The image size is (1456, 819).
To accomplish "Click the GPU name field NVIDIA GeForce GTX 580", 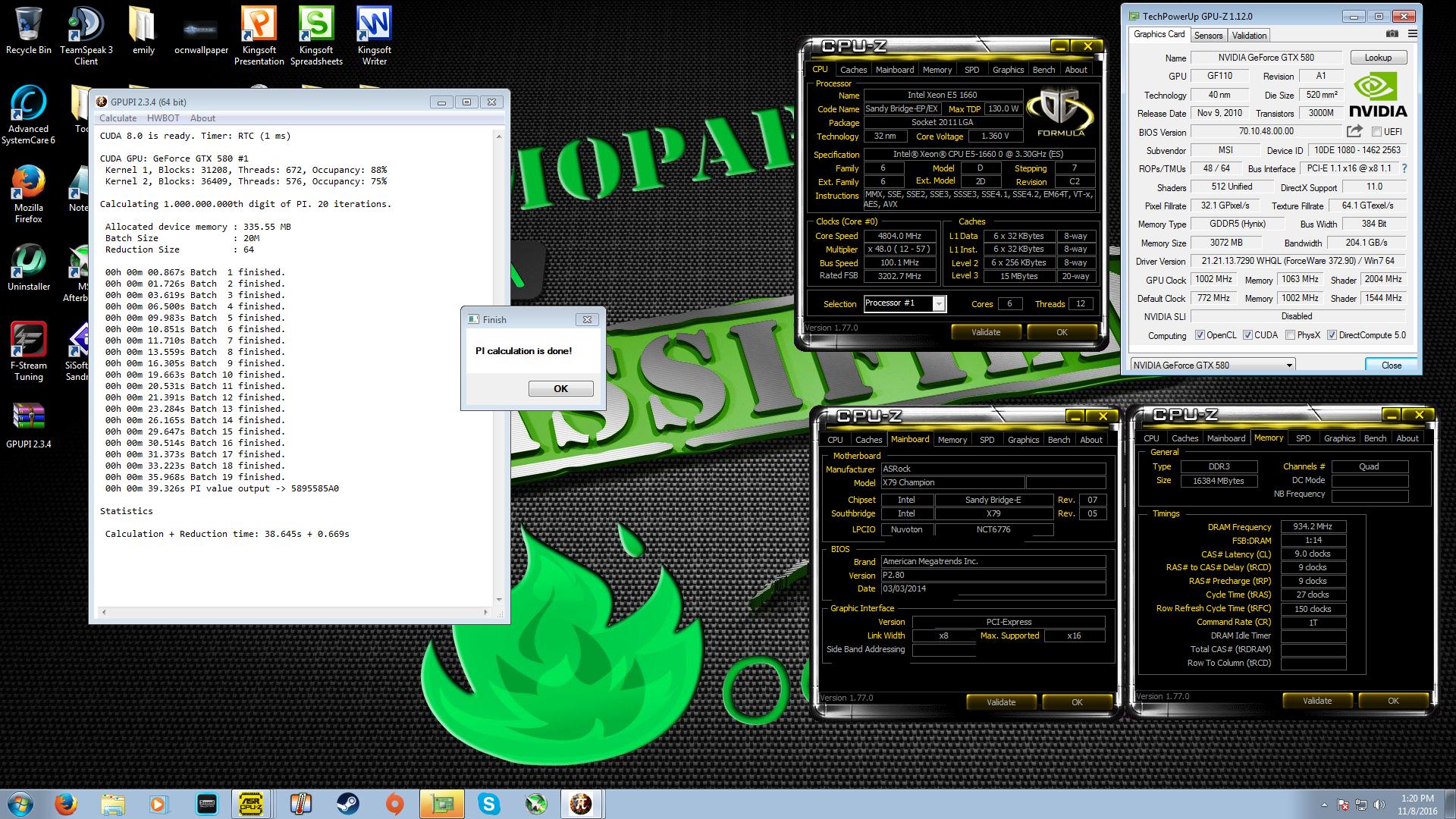I will (x=1266, y=58).
